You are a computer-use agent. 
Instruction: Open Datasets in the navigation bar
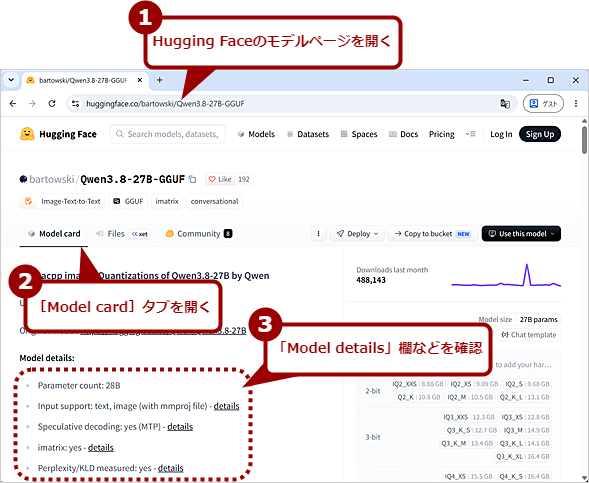(308, 134)
